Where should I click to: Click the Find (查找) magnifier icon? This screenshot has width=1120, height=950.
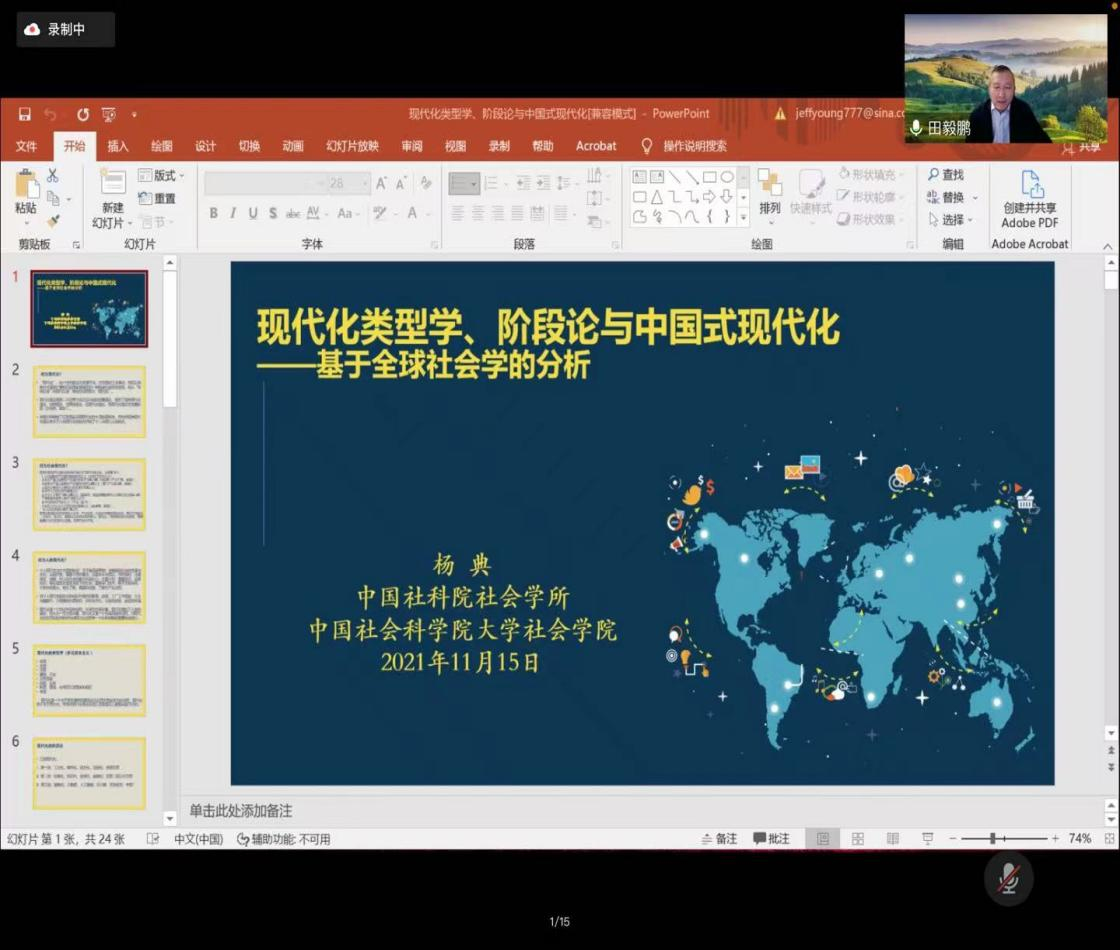tap(934, 175)
